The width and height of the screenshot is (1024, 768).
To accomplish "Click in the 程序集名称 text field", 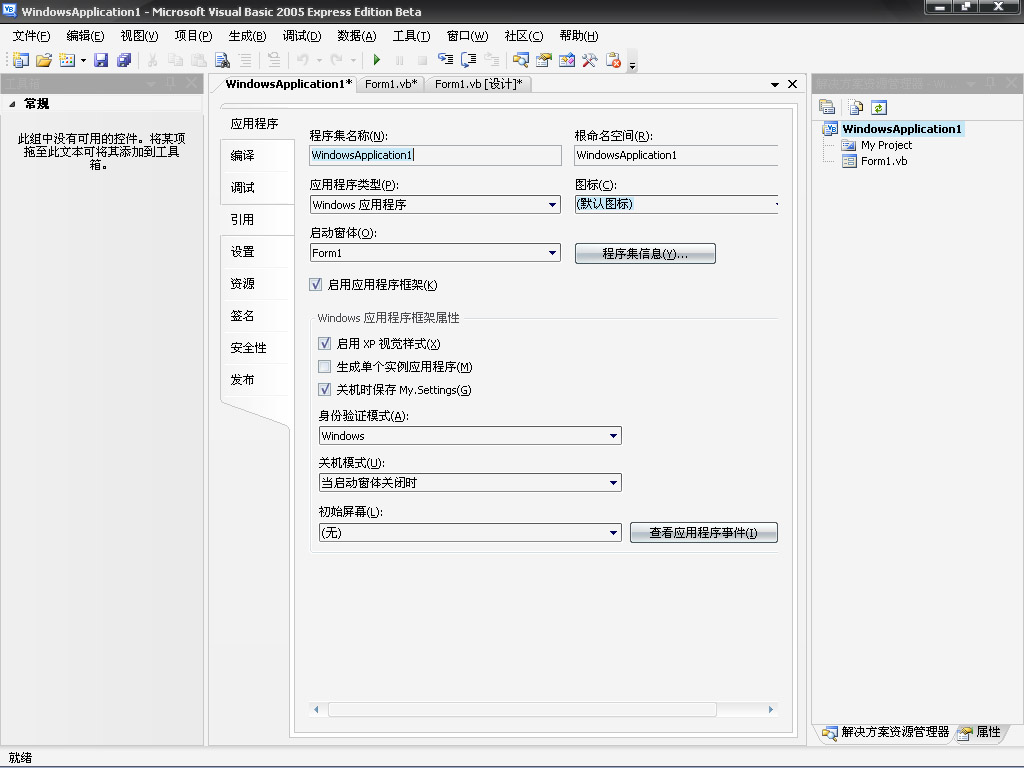I will coord(435,155).
